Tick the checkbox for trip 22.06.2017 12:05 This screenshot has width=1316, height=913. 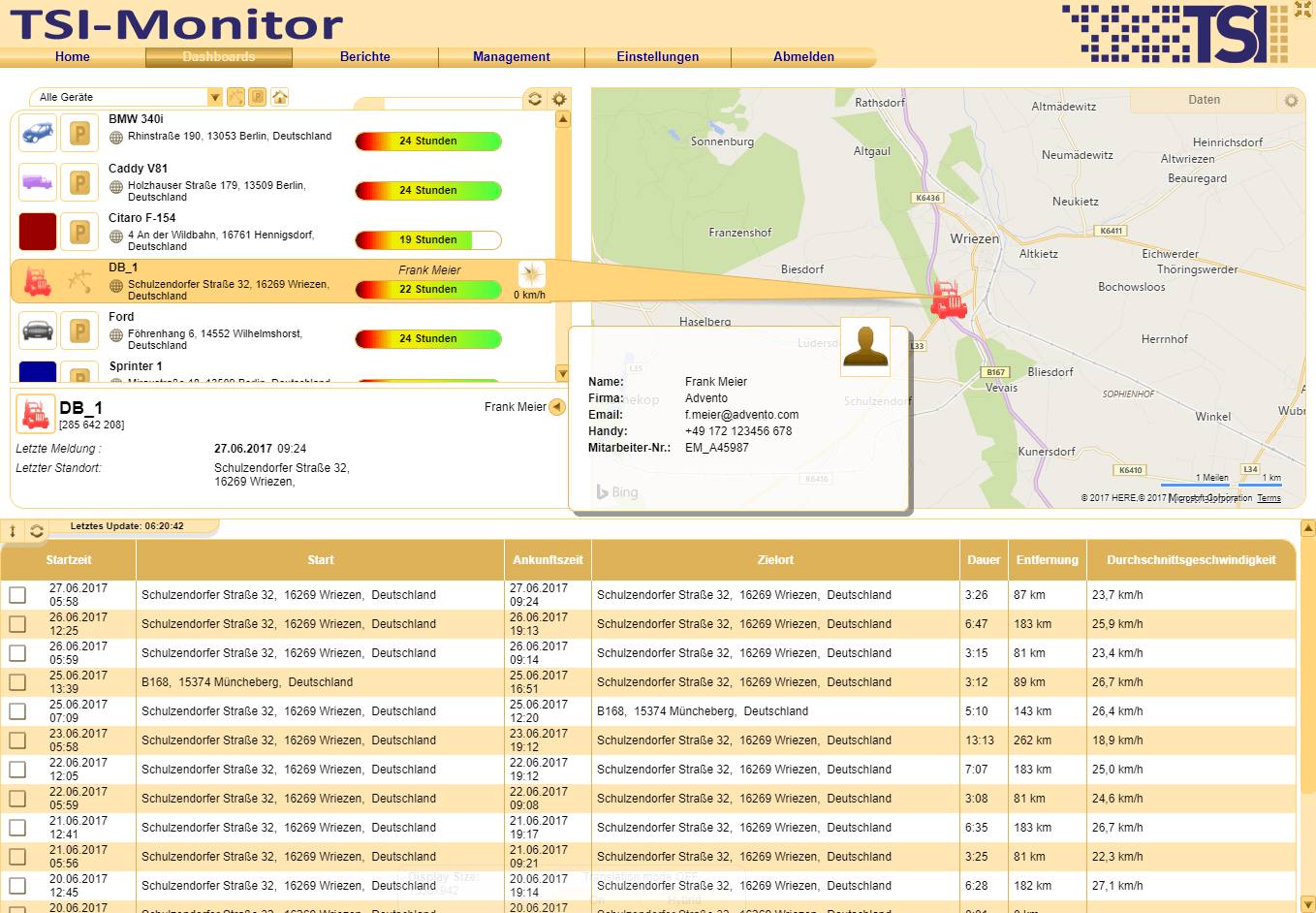click(17, 770)
